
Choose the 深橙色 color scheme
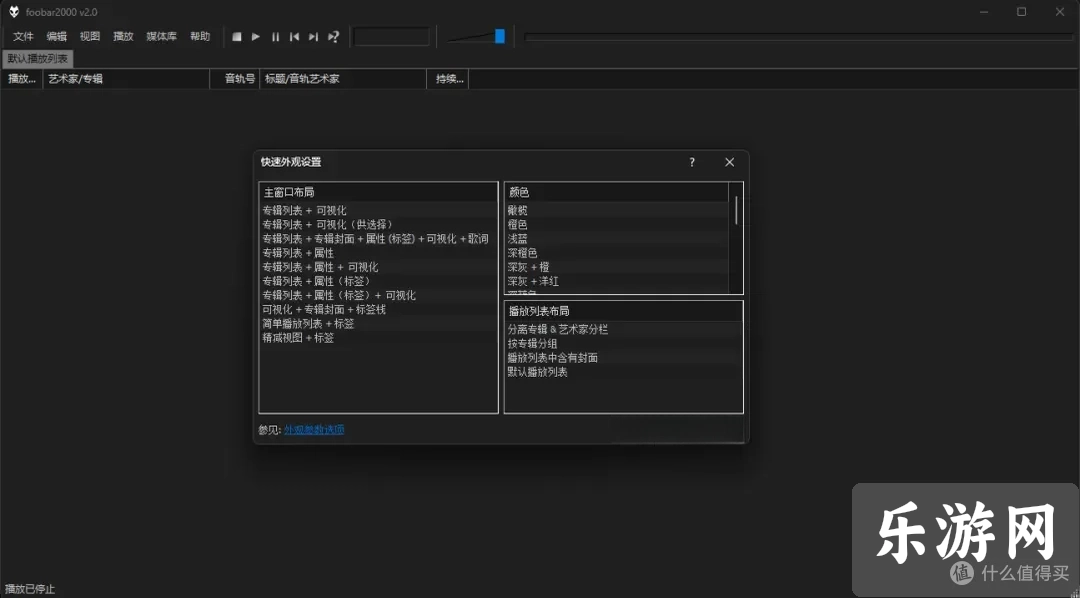click(617, 253)
